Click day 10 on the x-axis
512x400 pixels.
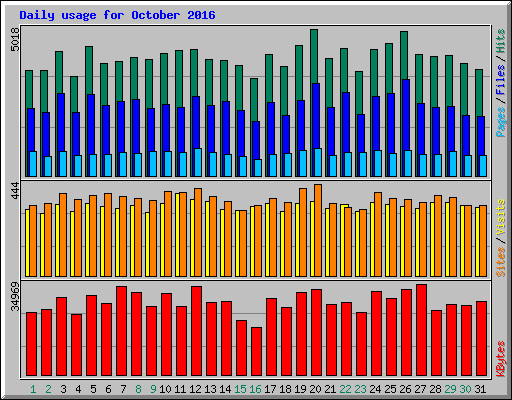click(x=165, y=389)
